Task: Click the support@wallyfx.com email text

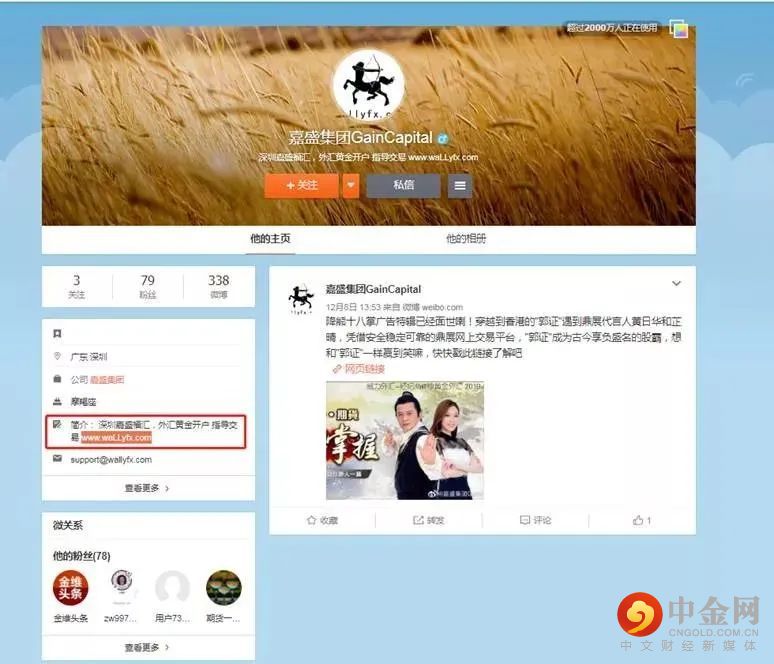Action: click(111, 460)
